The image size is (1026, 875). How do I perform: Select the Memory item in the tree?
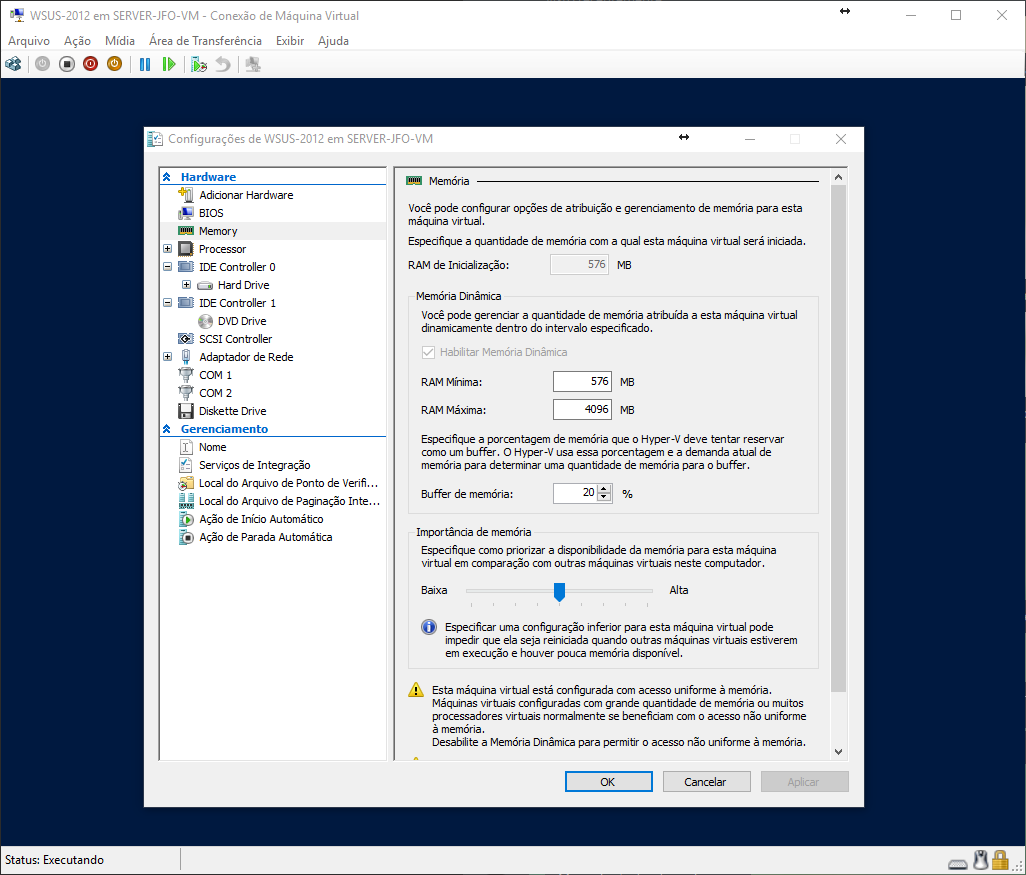pos(218,231)
